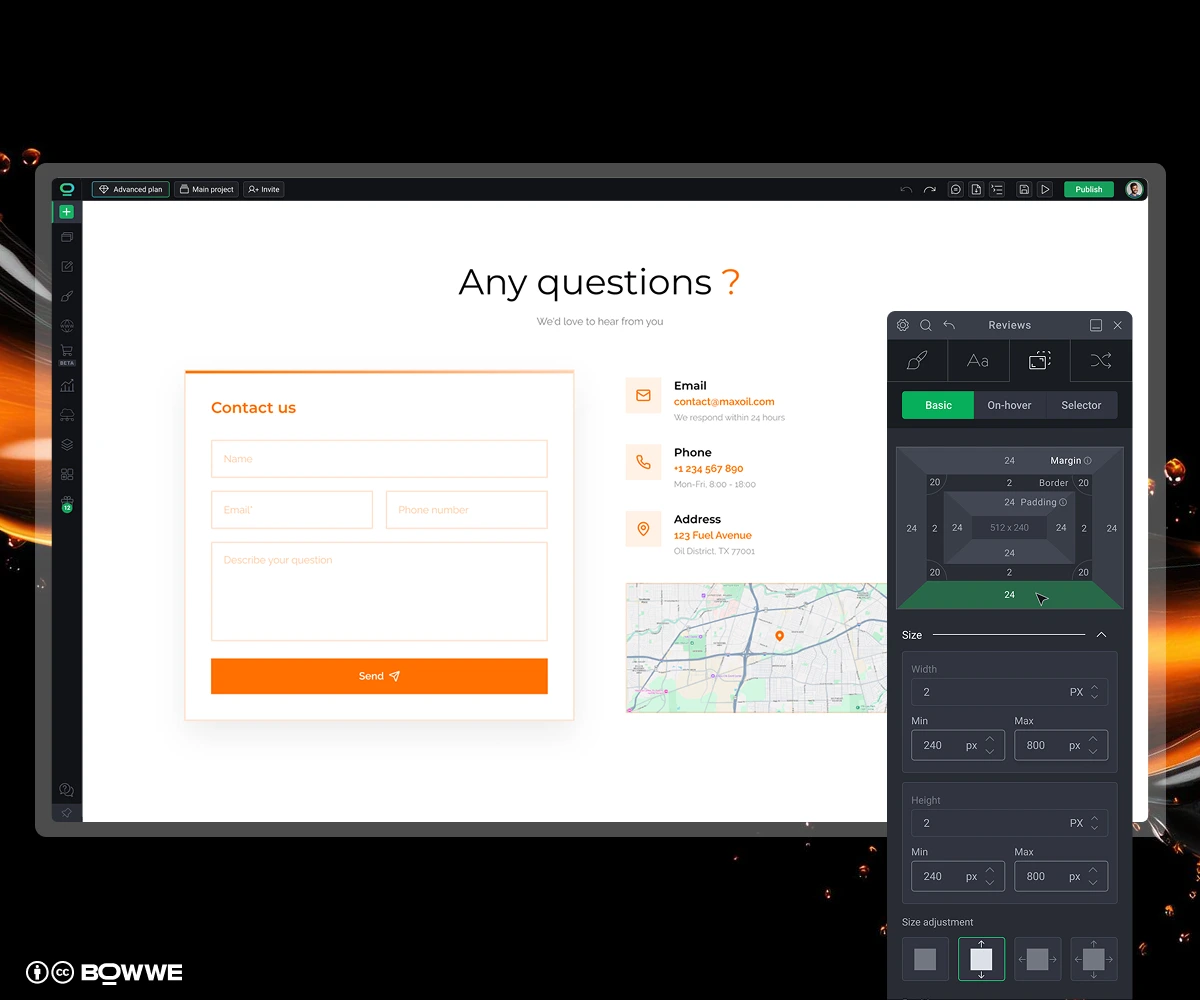Click the preview play icon
Viewport: 1200px width, 1000px height.
coord(1045,189)
